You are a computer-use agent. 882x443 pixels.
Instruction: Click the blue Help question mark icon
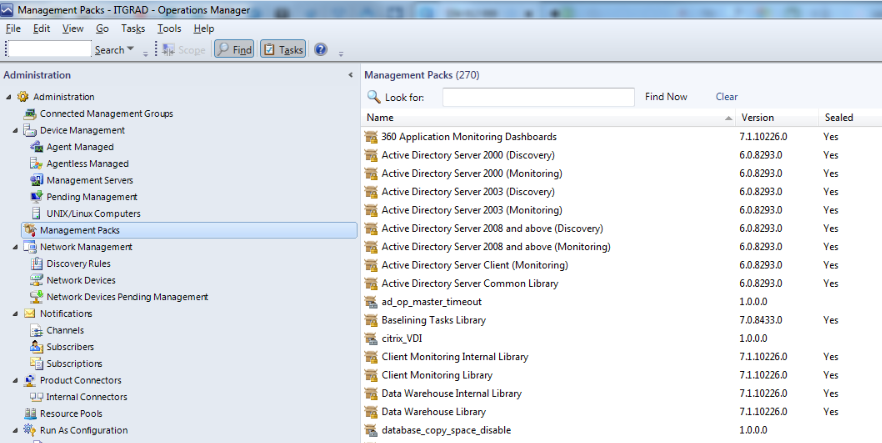[321, 49]
